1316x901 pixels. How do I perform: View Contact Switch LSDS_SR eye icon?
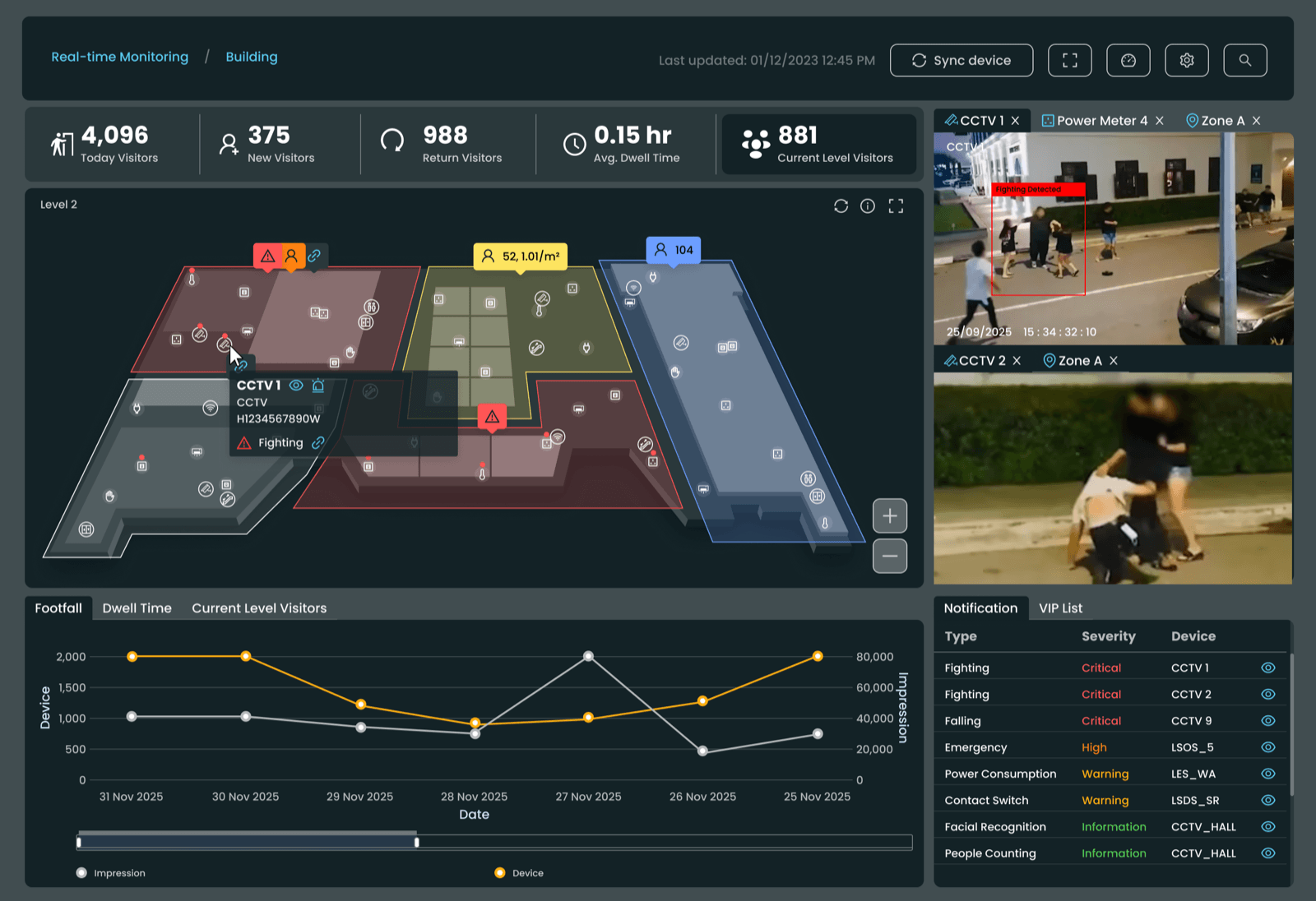1267,800
